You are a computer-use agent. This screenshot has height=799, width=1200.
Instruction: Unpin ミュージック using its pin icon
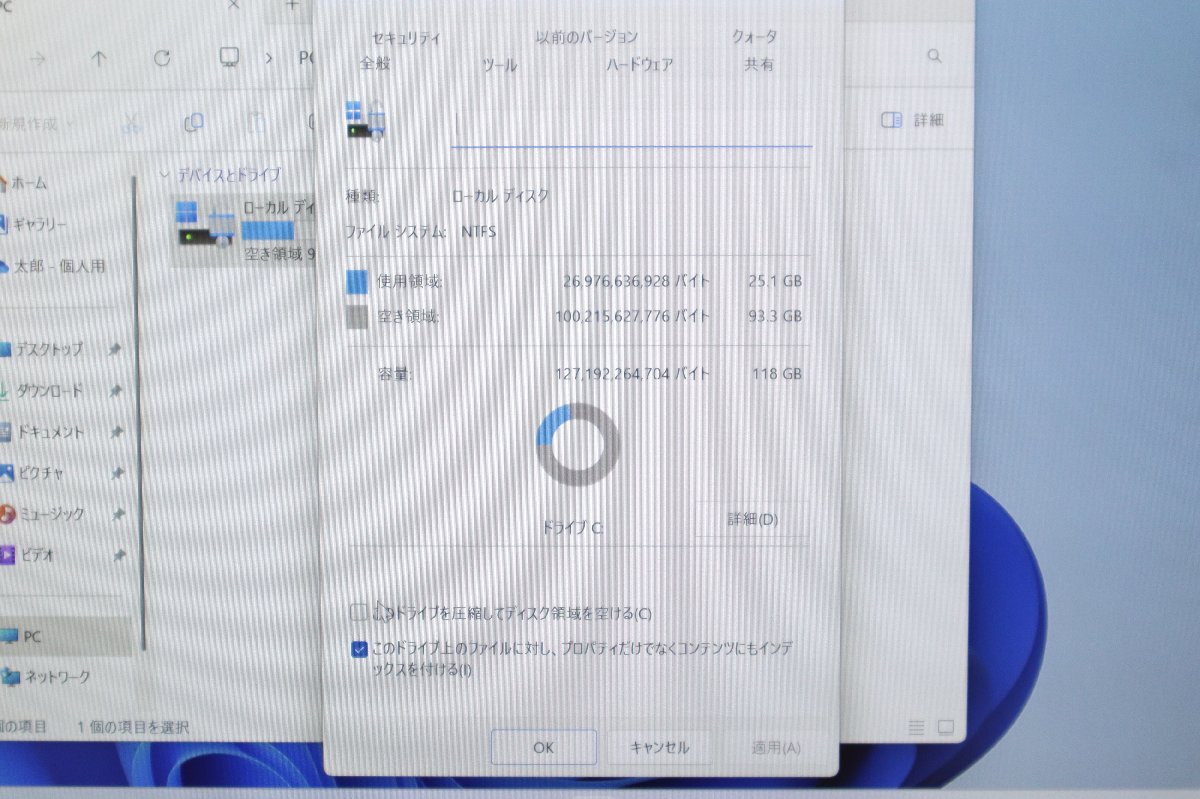tap(117, 514)
